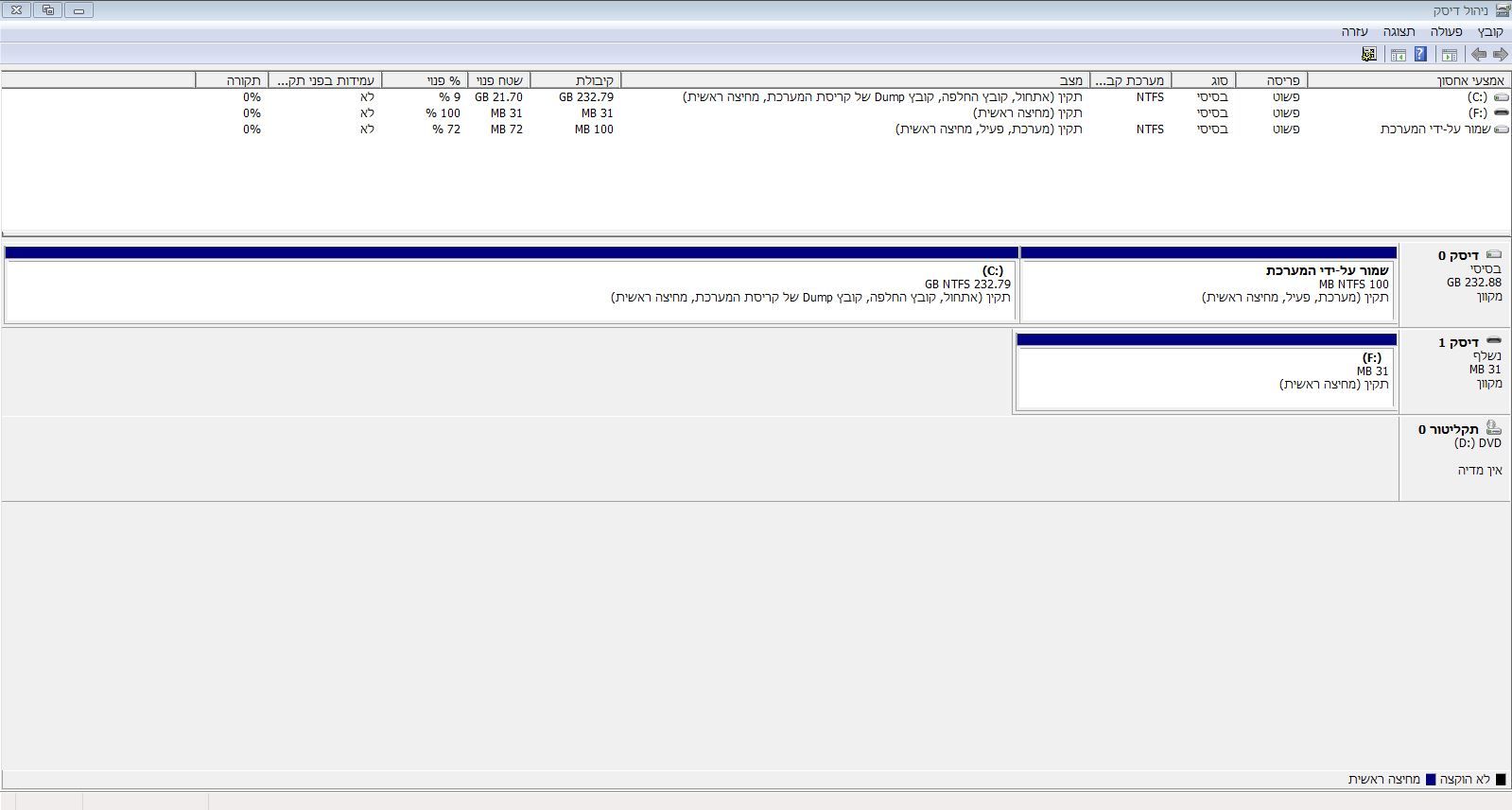Toggle the show/hide action pane toolbar icon
Viewport: 1512px width, 810px height.
[x=1398, y=55]
